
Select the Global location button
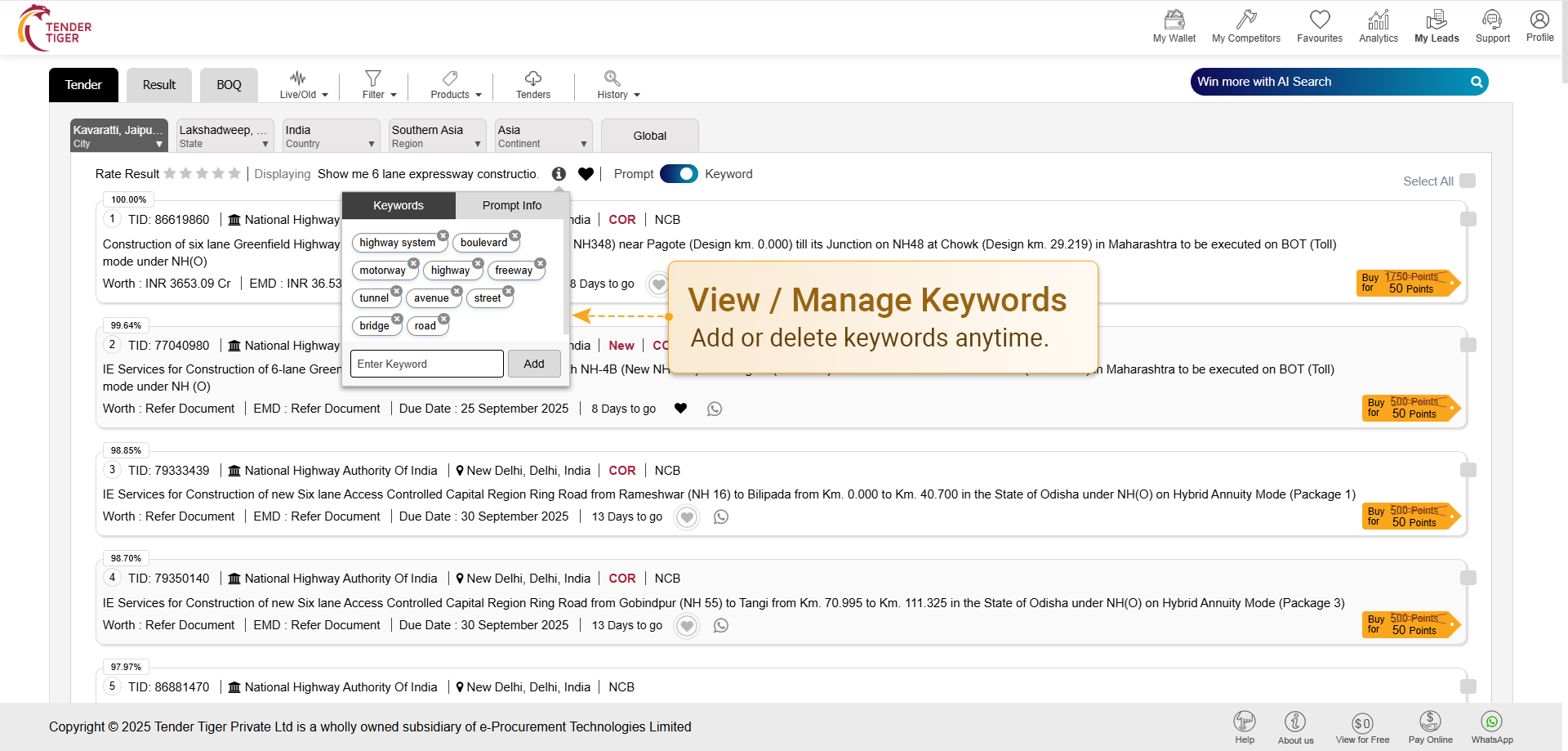pyautogui.click(x=649, y=136)
